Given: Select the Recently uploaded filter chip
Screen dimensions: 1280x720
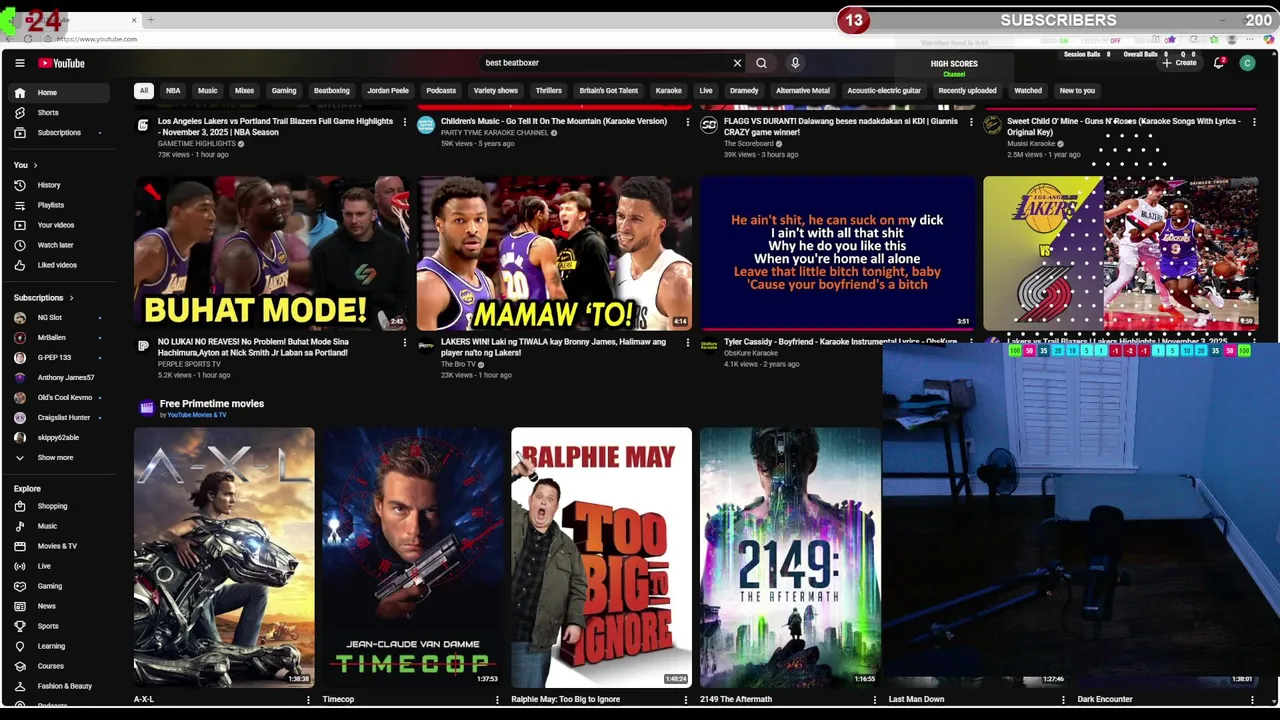Looking at the screenshot, I should tap(967, 91).
